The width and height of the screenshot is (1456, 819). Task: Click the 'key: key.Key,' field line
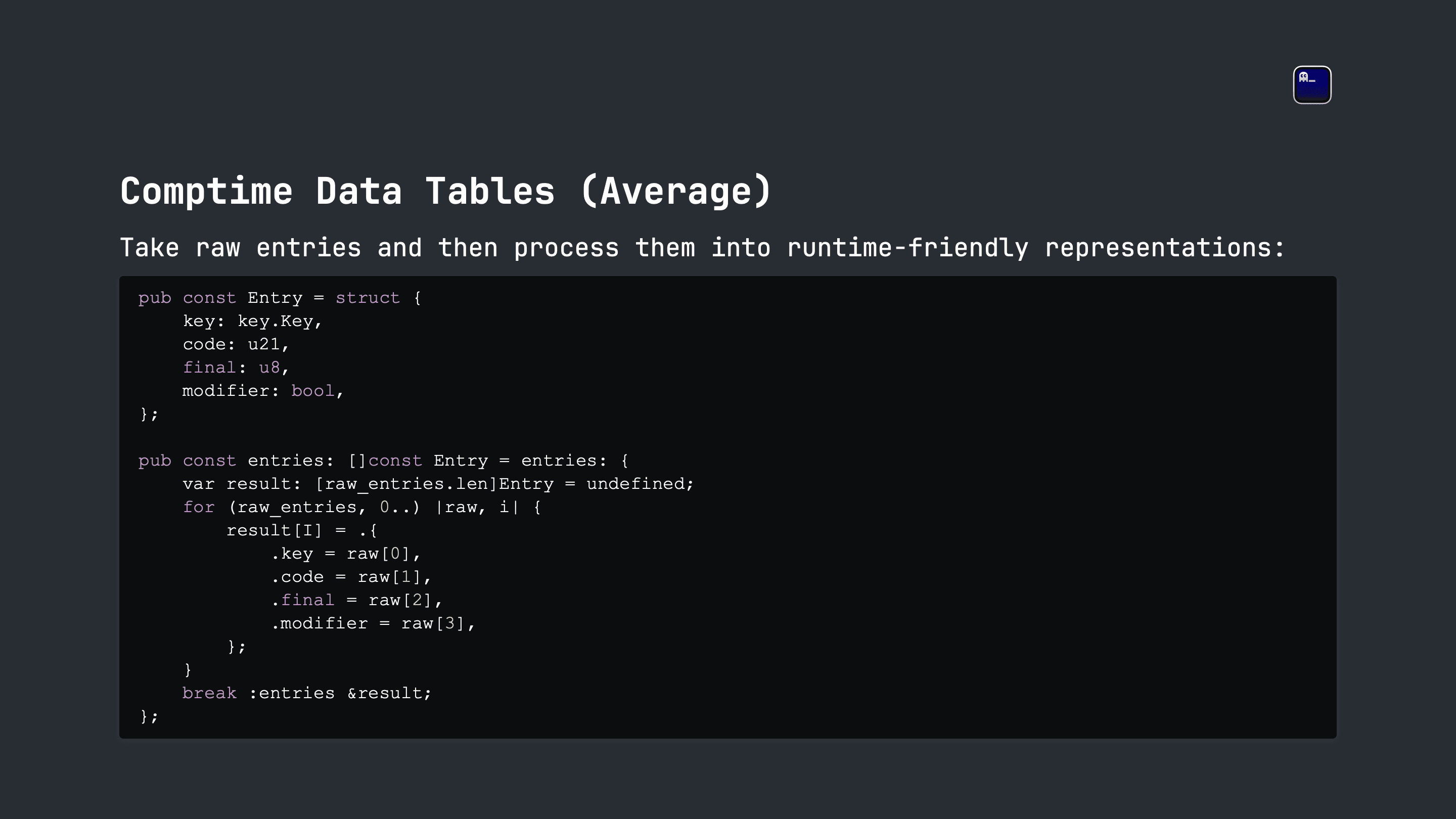(x=252, y=321)
